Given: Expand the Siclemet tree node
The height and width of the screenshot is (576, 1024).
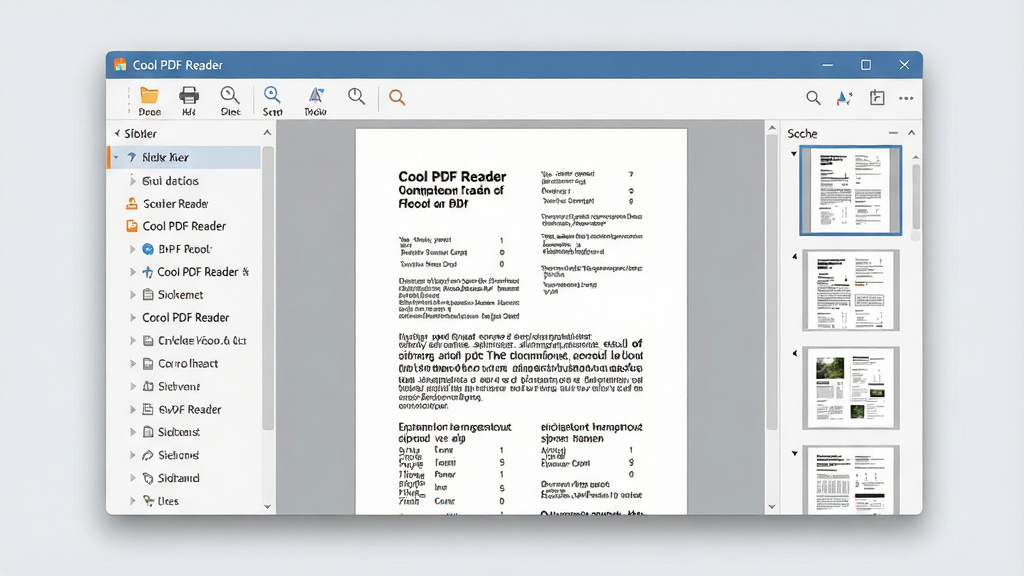Looking at the screenshot, I should click(133, 295).
